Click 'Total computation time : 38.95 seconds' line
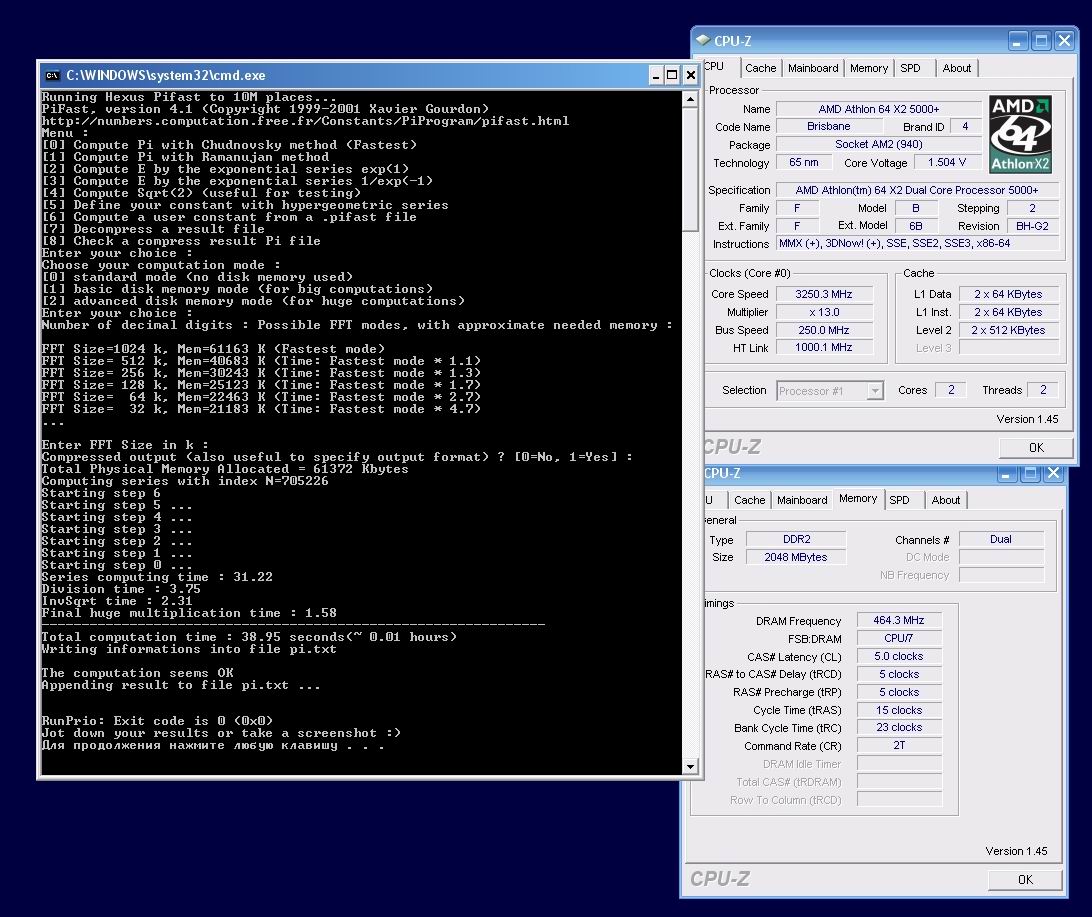The width and height of the screenshot is (1092, 917). click(249, 637)
